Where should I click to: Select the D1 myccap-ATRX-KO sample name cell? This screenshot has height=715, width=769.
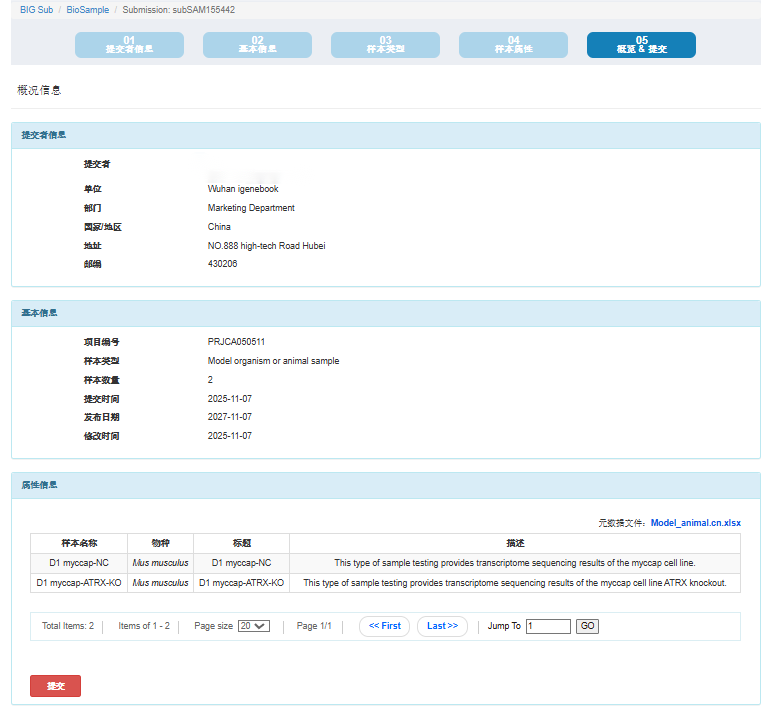[79, 582]
